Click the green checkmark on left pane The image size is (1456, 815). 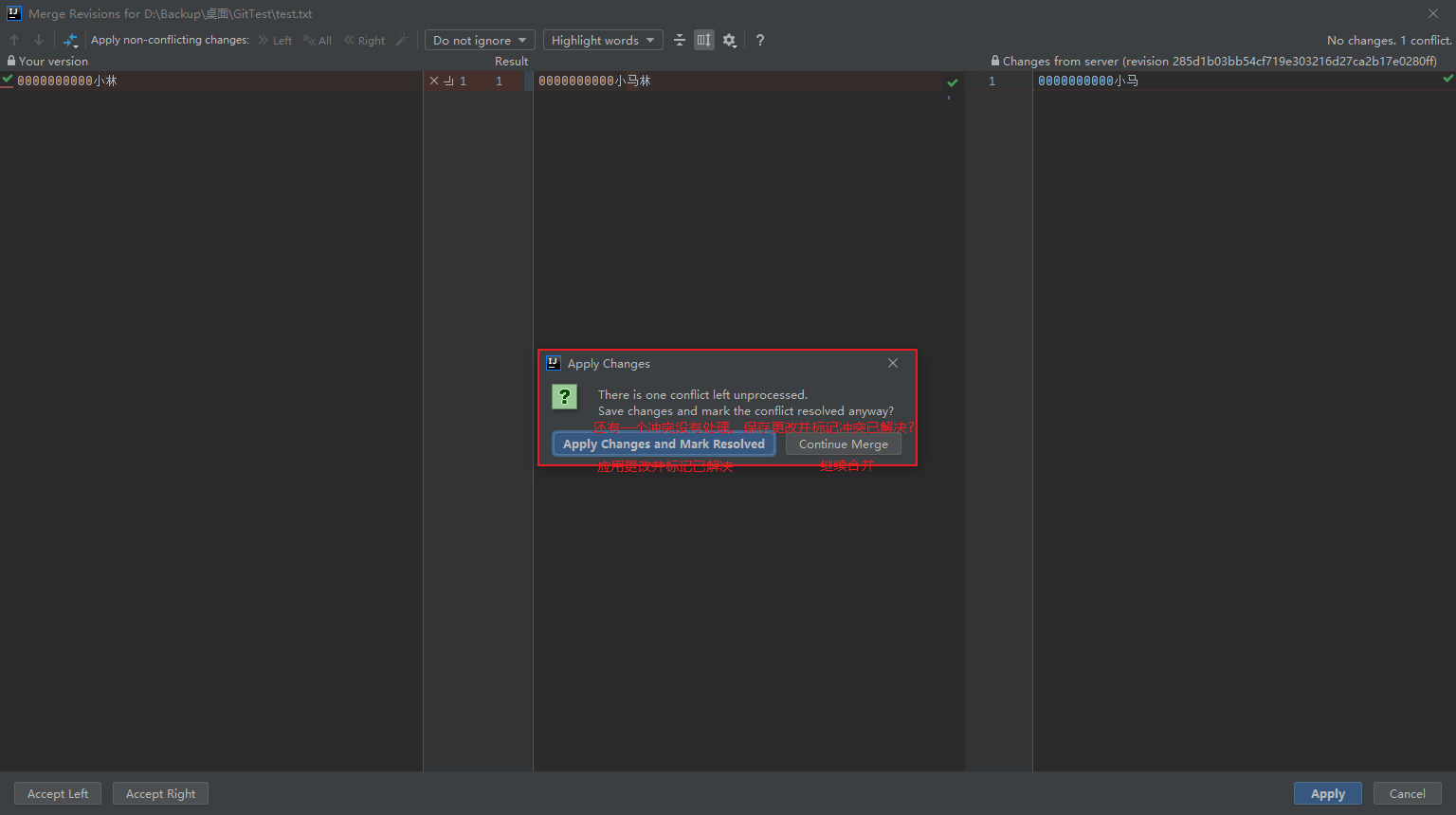(8, 80)
